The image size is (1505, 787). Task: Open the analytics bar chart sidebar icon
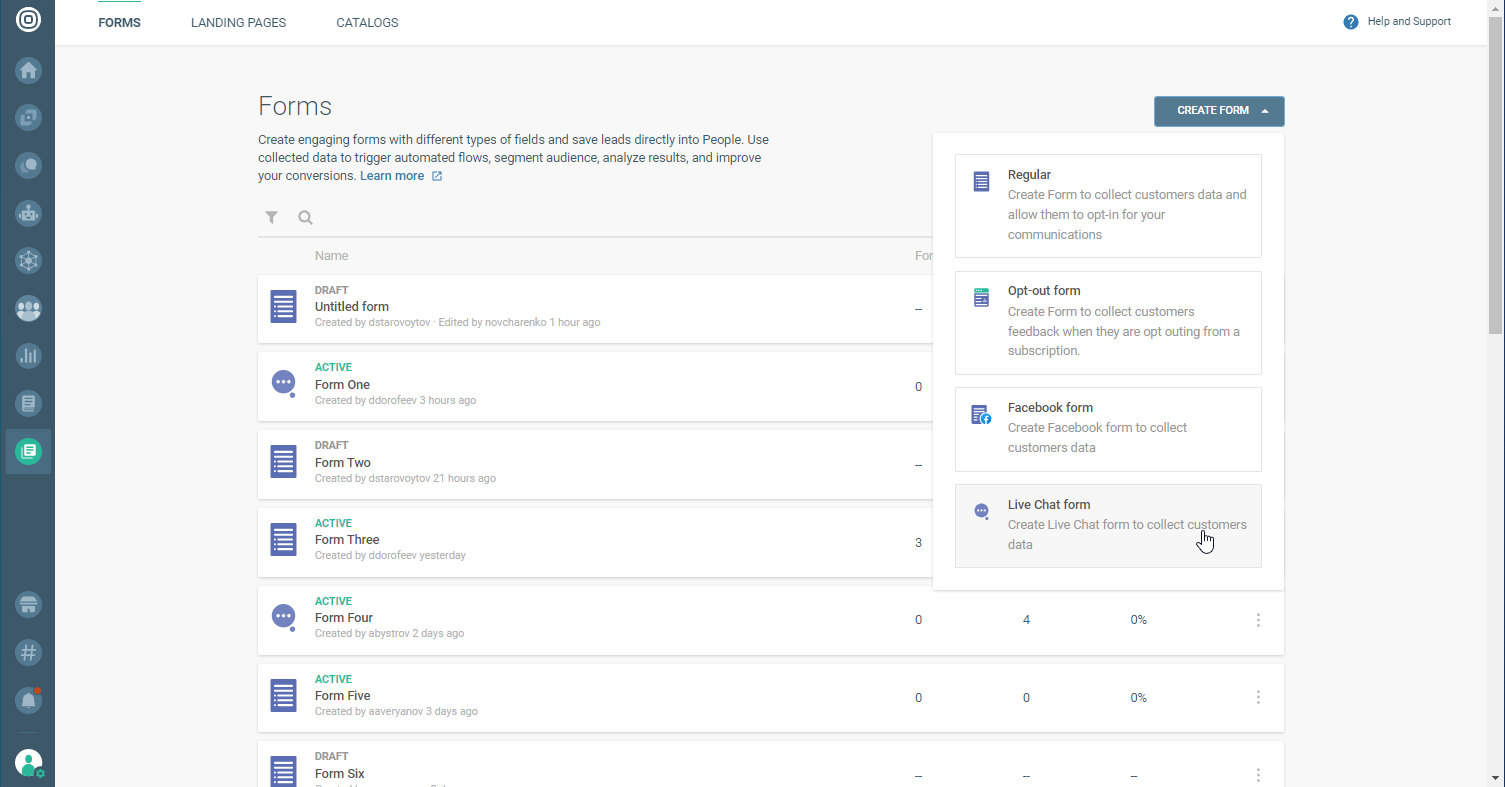(28, 355)
